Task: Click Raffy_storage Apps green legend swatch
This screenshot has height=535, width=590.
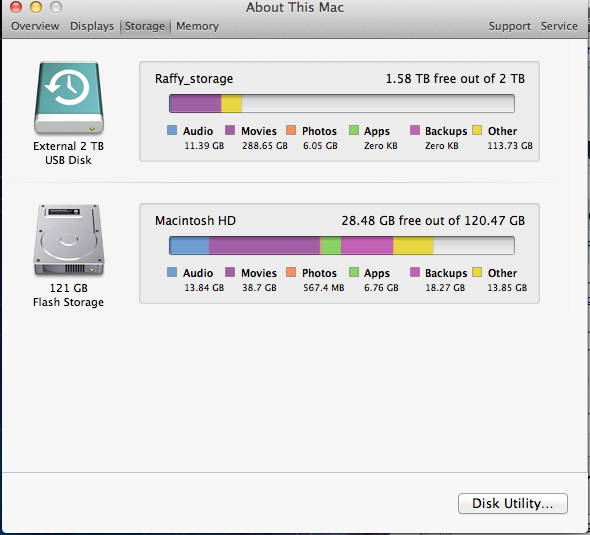Action: (x=354, y=130)
